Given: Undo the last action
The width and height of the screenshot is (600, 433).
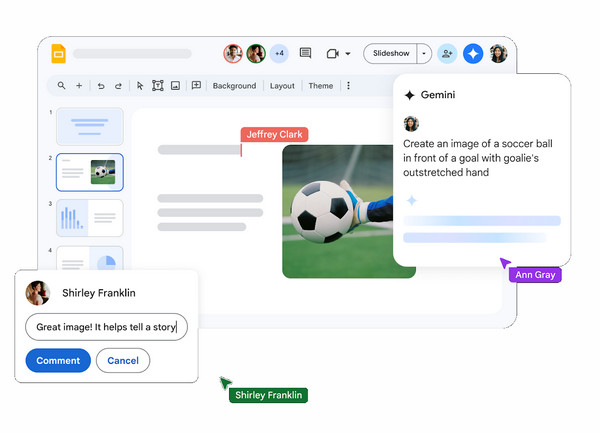Looking at the screenshot, I should click(101, 86).
